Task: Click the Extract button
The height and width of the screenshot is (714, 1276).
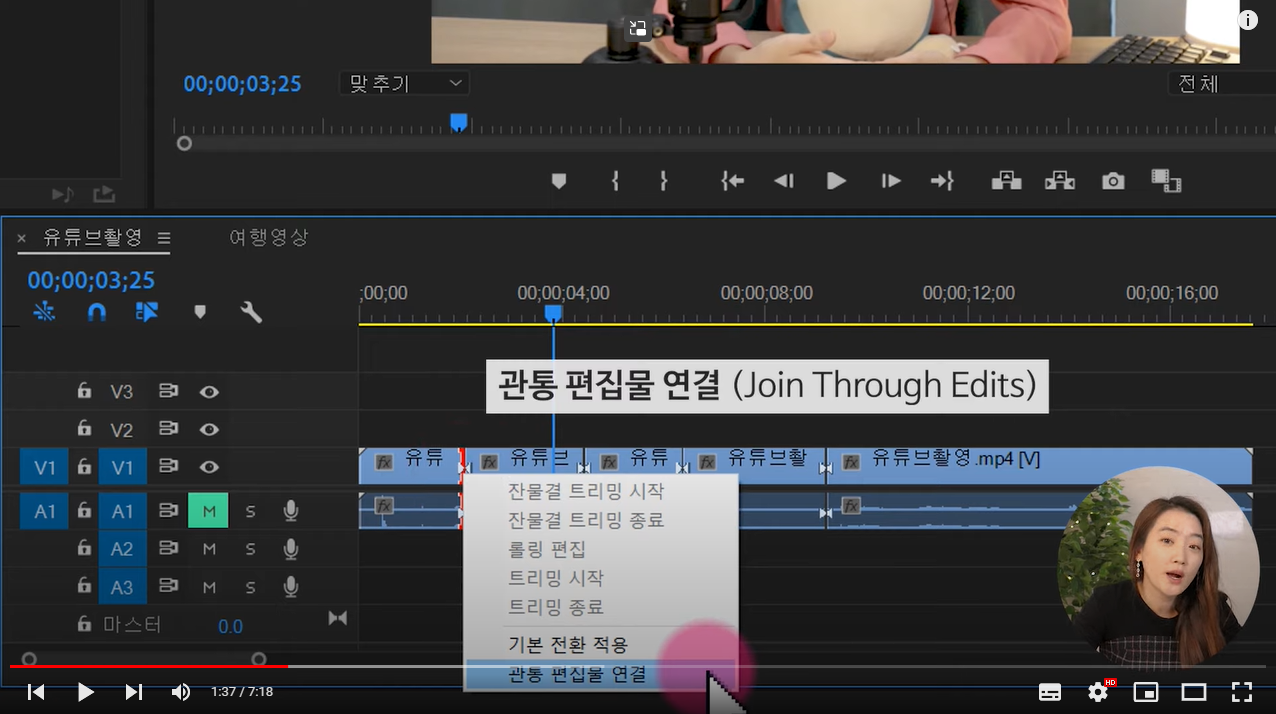Action: 1060,181
